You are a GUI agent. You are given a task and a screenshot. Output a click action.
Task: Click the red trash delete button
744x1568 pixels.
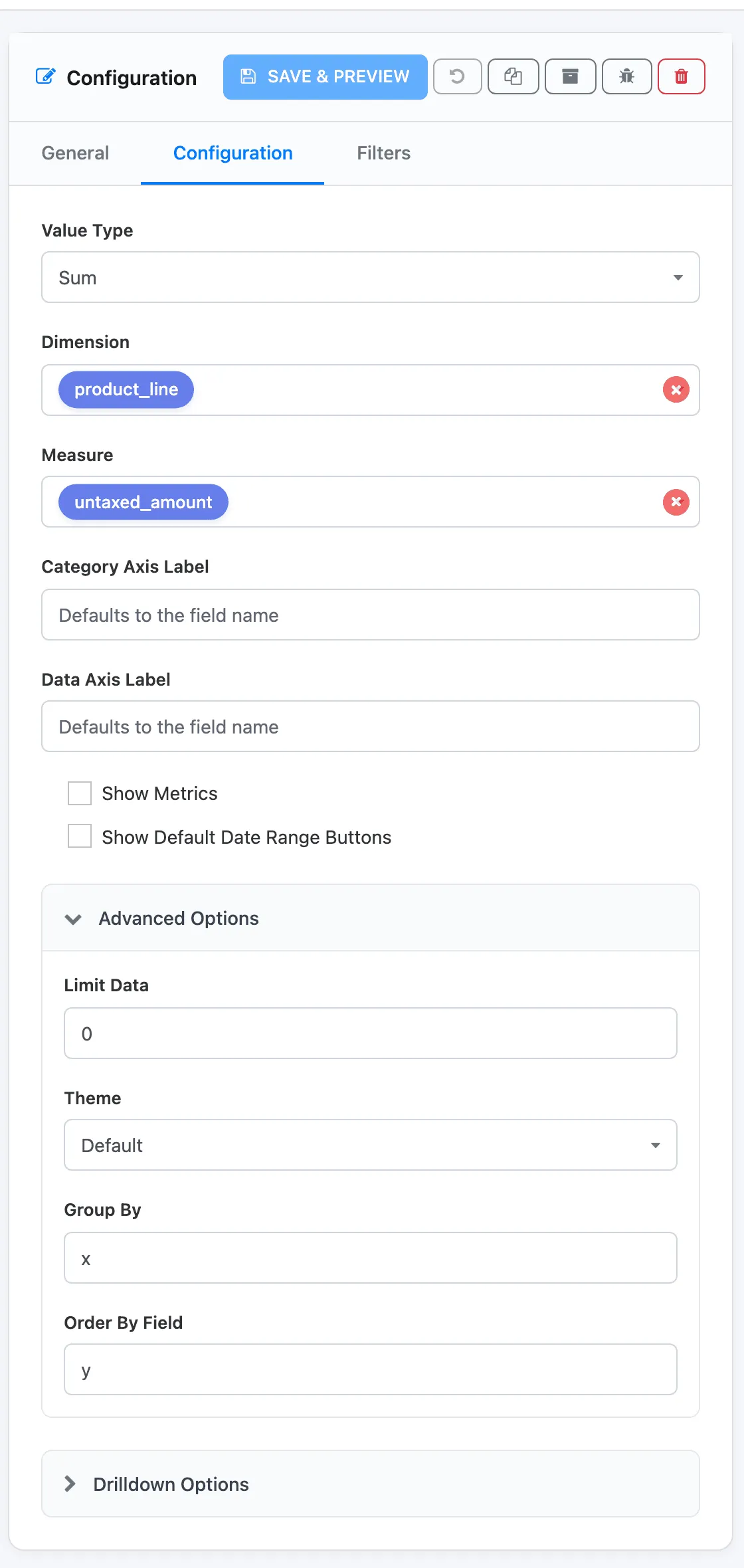pyautogui.click(x=681, y=76)
